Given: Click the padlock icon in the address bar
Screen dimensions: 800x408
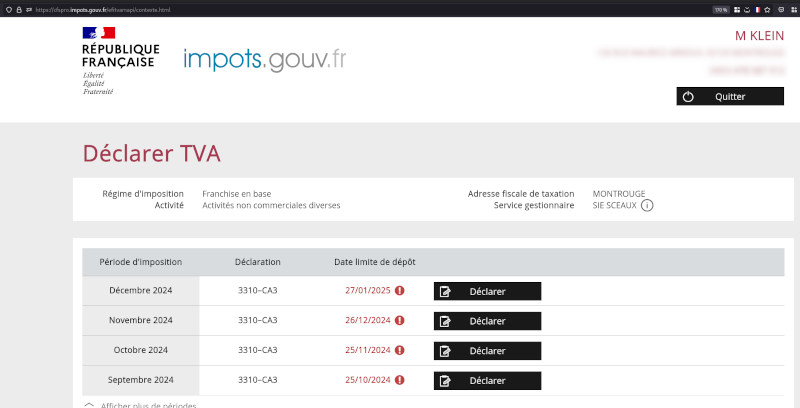Looking at the screenshot, I should click(18, 9).
